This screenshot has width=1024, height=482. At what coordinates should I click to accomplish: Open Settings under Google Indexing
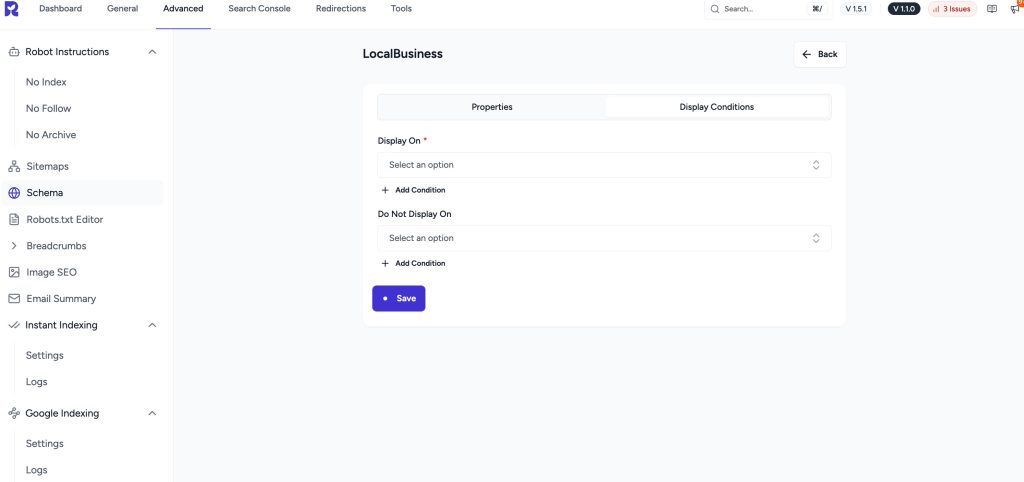click(44, 443)
